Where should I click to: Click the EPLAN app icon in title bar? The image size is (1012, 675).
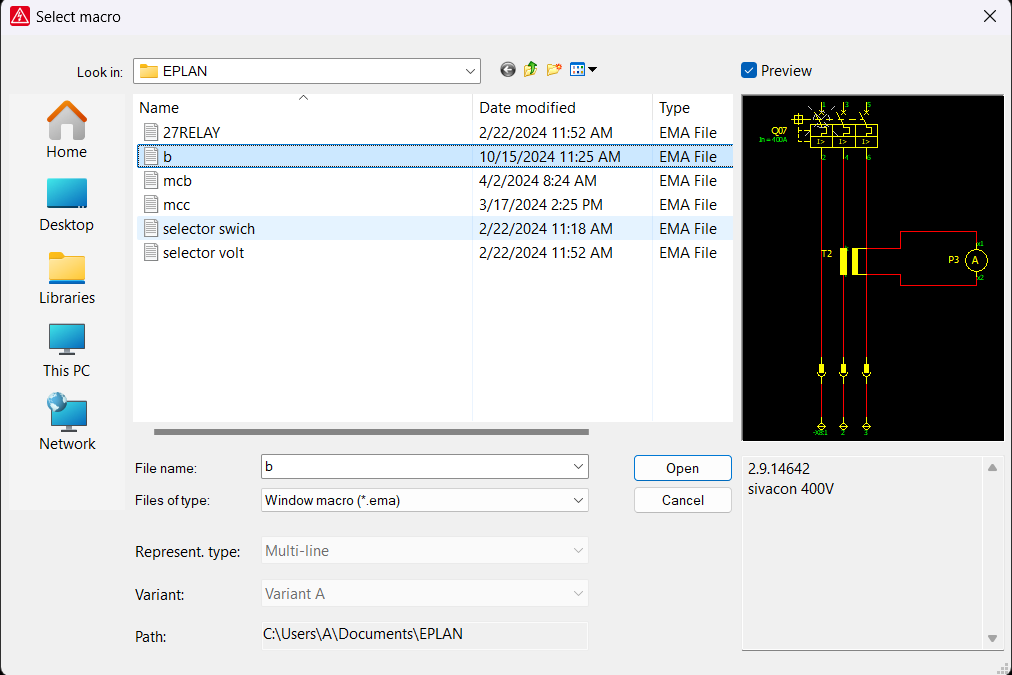pos(20,16)
